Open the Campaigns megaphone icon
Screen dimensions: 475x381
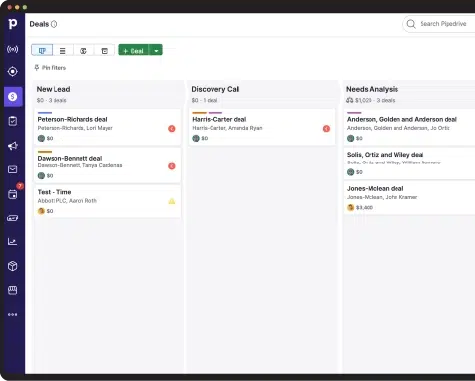click(x=13, y=146)
